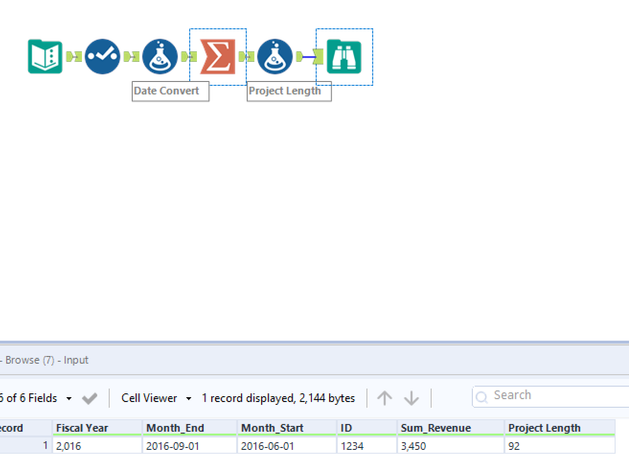Click the record number 1 row header
Viewport: 629px width, 460px height.
[26, 446]
